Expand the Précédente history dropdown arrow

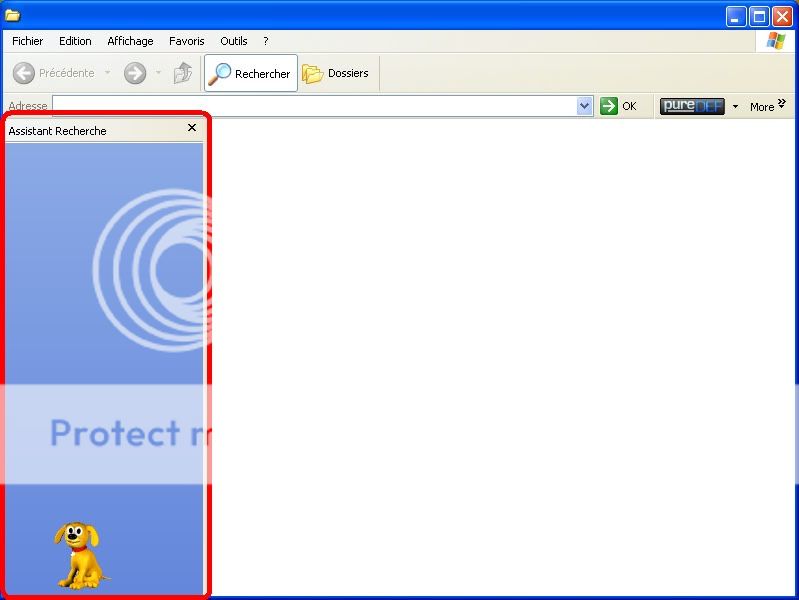pos(108,73)
